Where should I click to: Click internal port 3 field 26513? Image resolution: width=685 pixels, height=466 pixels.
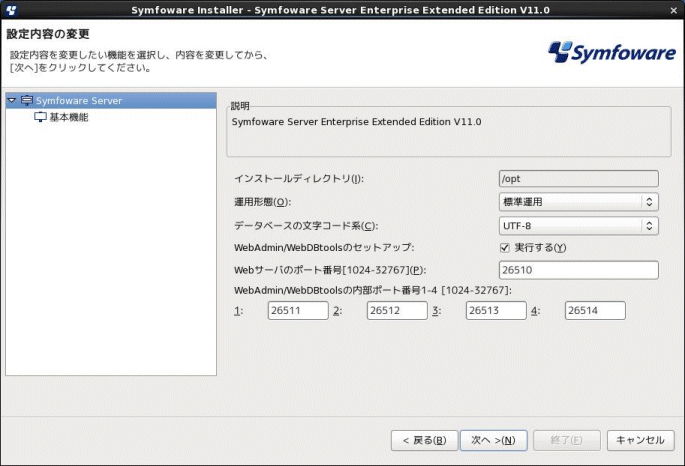pos(496,311)
